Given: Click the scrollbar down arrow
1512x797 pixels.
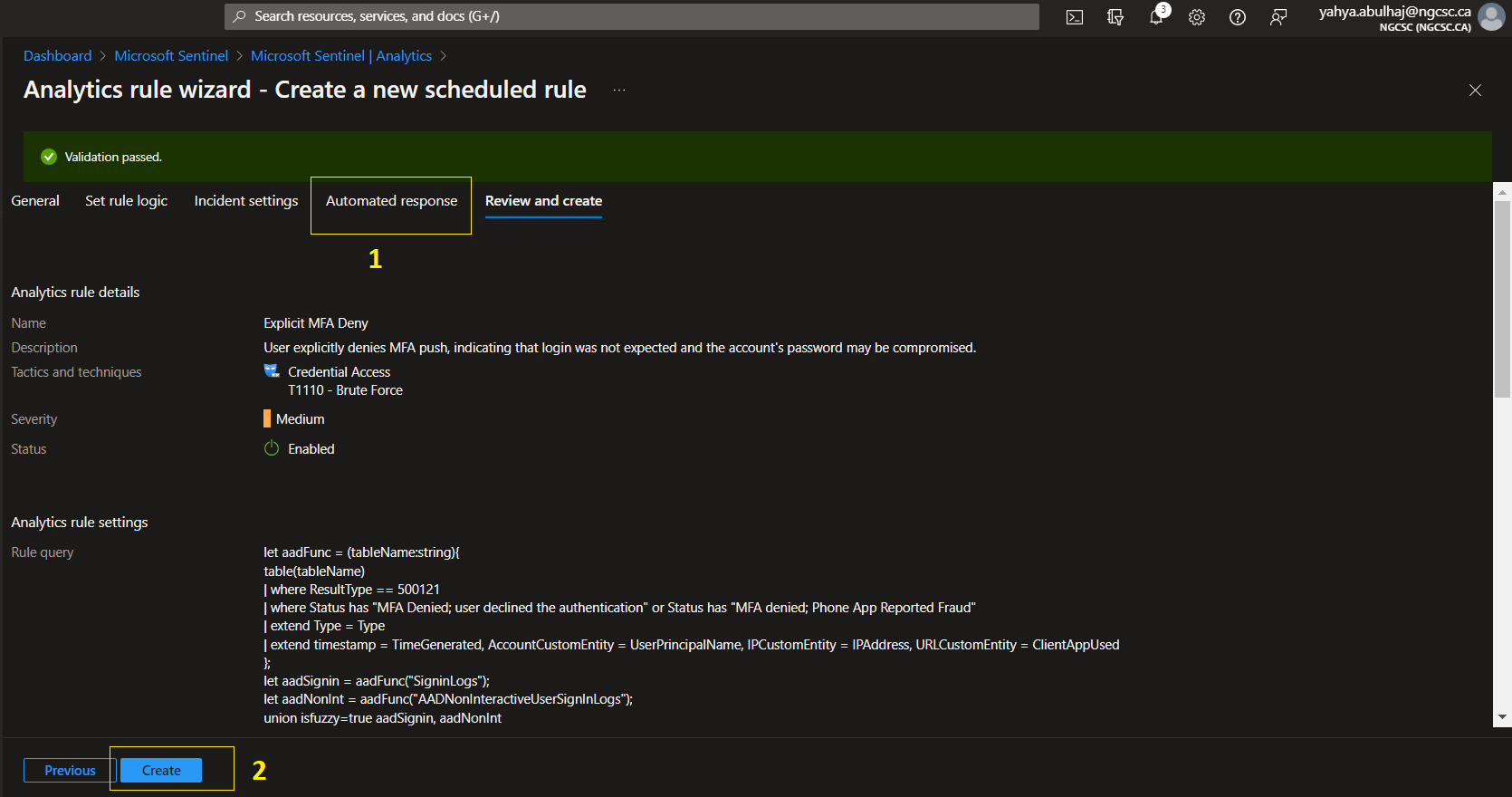Looking at the screenshot, I should pos(1502,717).
